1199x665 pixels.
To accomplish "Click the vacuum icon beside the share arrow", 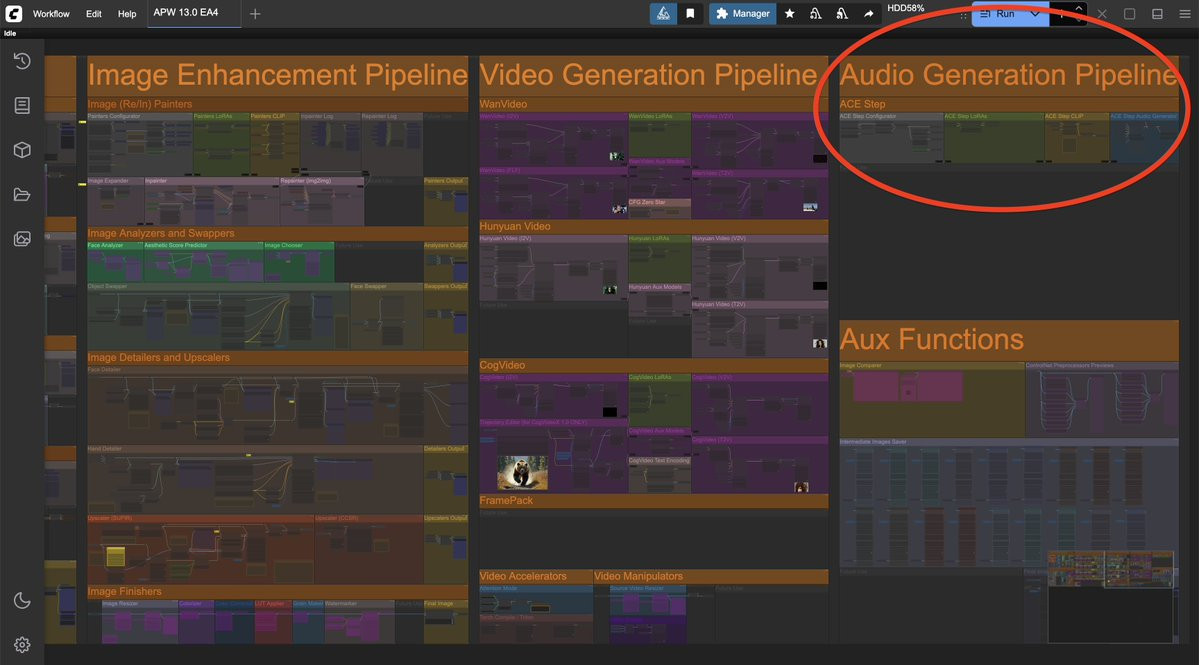I will [842, 14].
